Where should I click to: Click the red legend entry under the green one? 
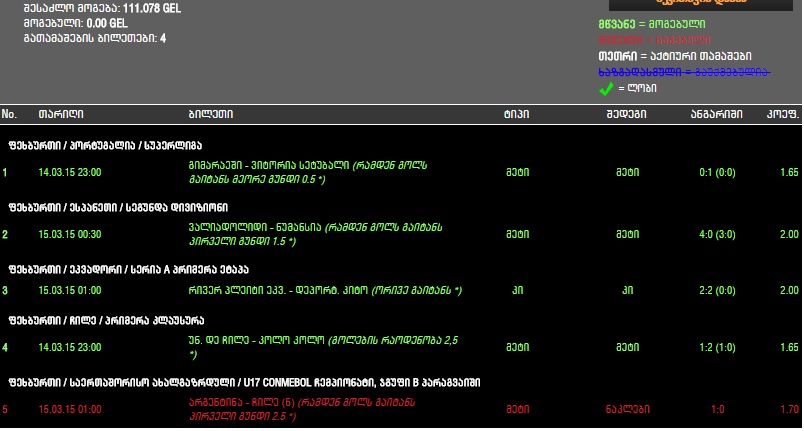pyautogui.click(x=654, y=40)
